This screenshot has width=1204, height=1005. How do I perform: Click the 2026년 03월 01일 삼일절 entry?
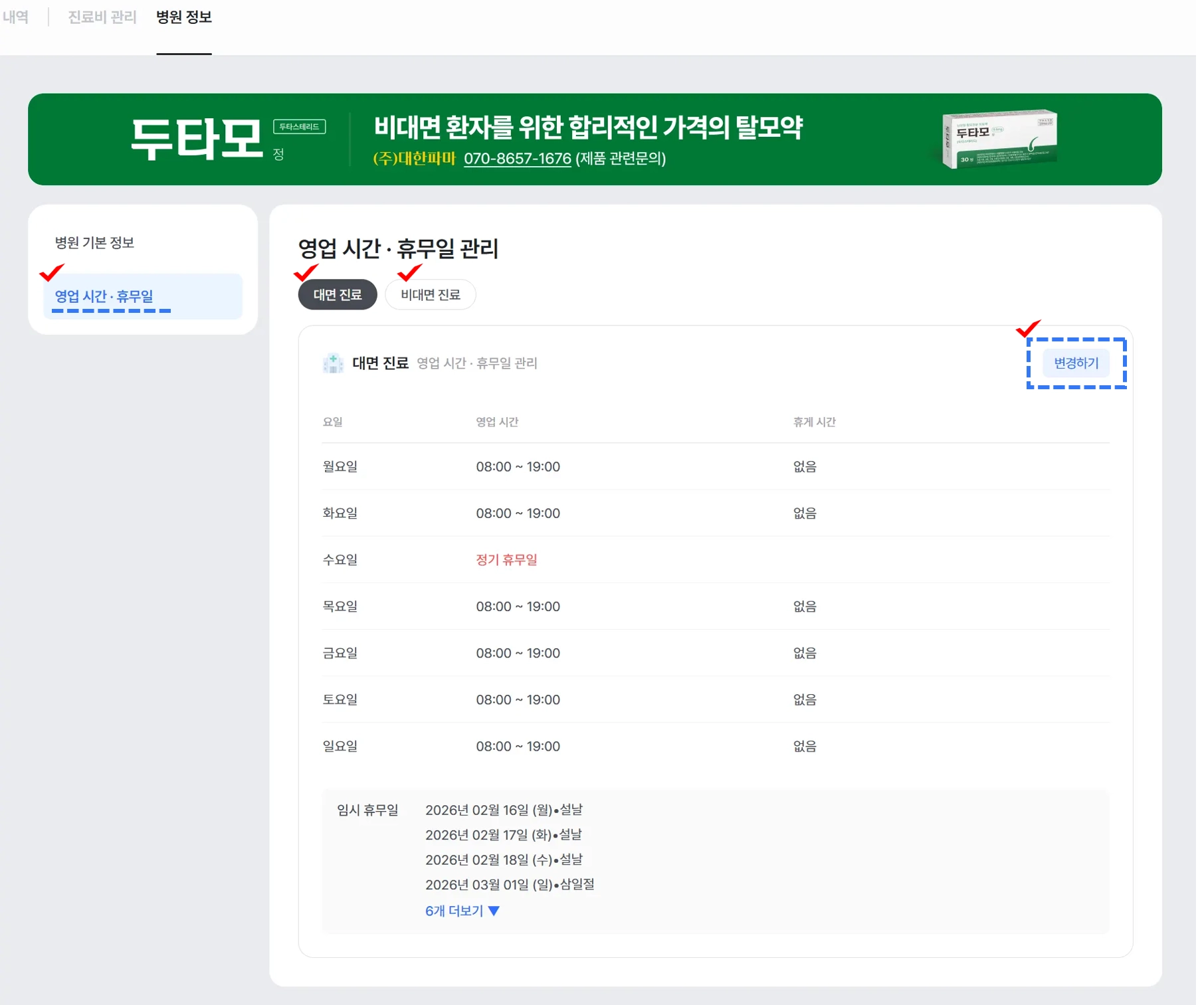510,885
